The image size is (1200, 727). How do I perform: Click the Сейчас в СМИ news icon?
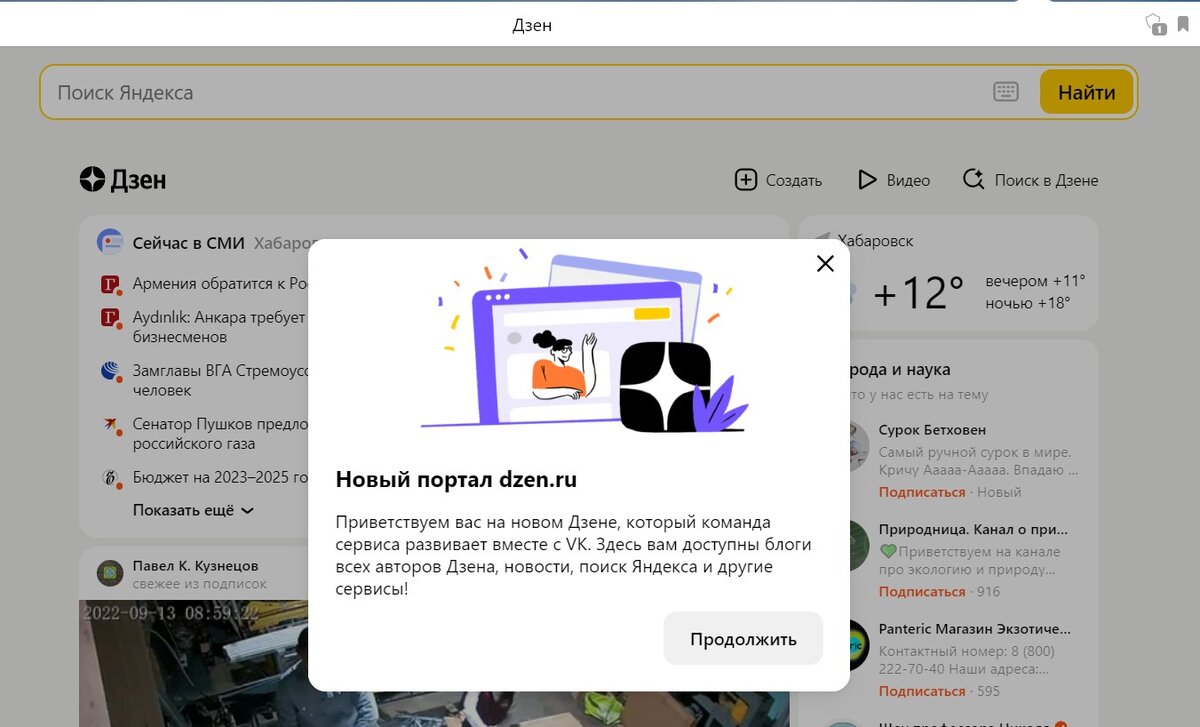click(x=109, y=242)
